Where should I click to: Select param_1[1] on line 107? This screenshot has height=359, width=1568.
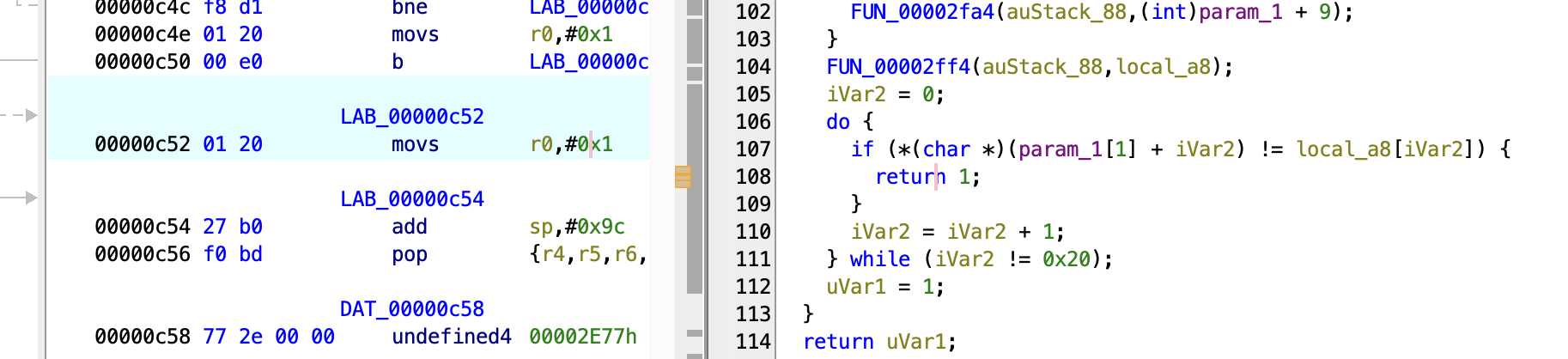(x=1079, y=149)
